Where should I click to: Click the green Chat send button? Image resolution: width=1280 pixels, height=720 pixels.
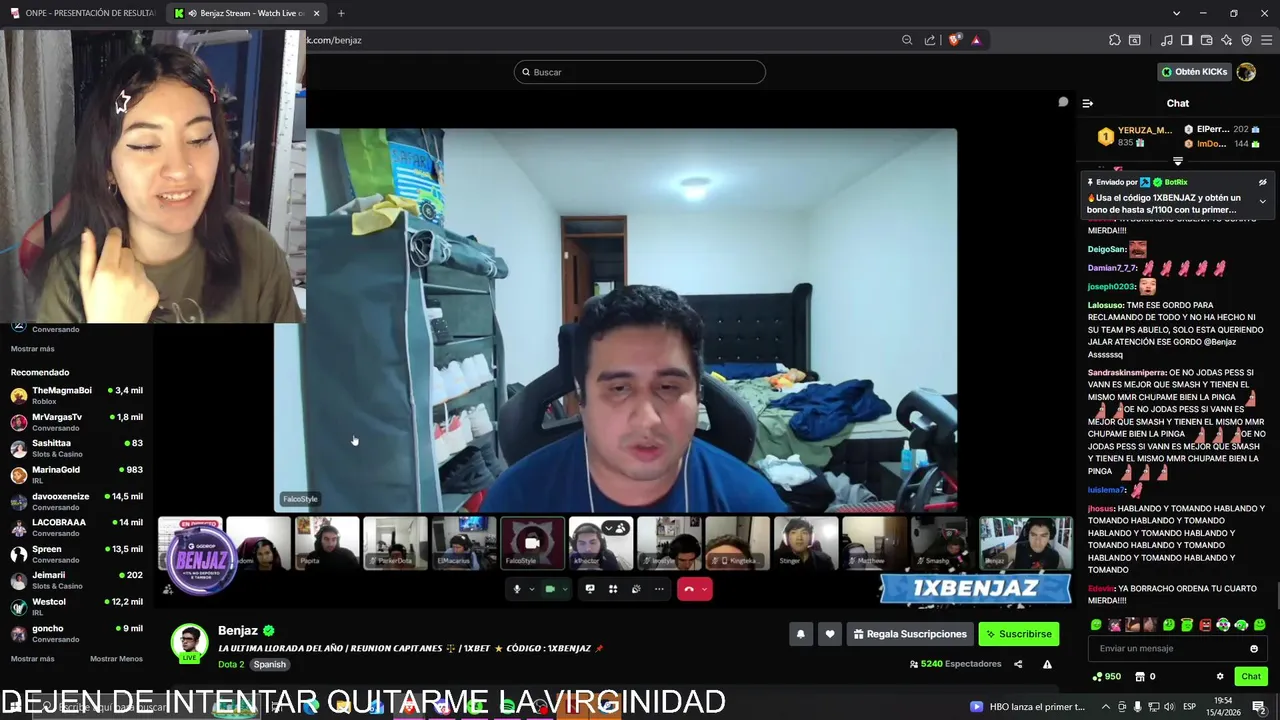(x=1251, y=677)
